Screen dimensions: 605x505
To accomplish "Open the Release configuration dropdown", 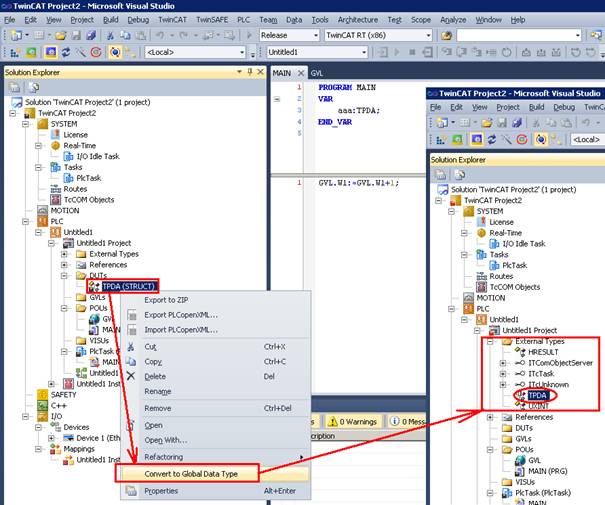I will (x=316, y=34).
